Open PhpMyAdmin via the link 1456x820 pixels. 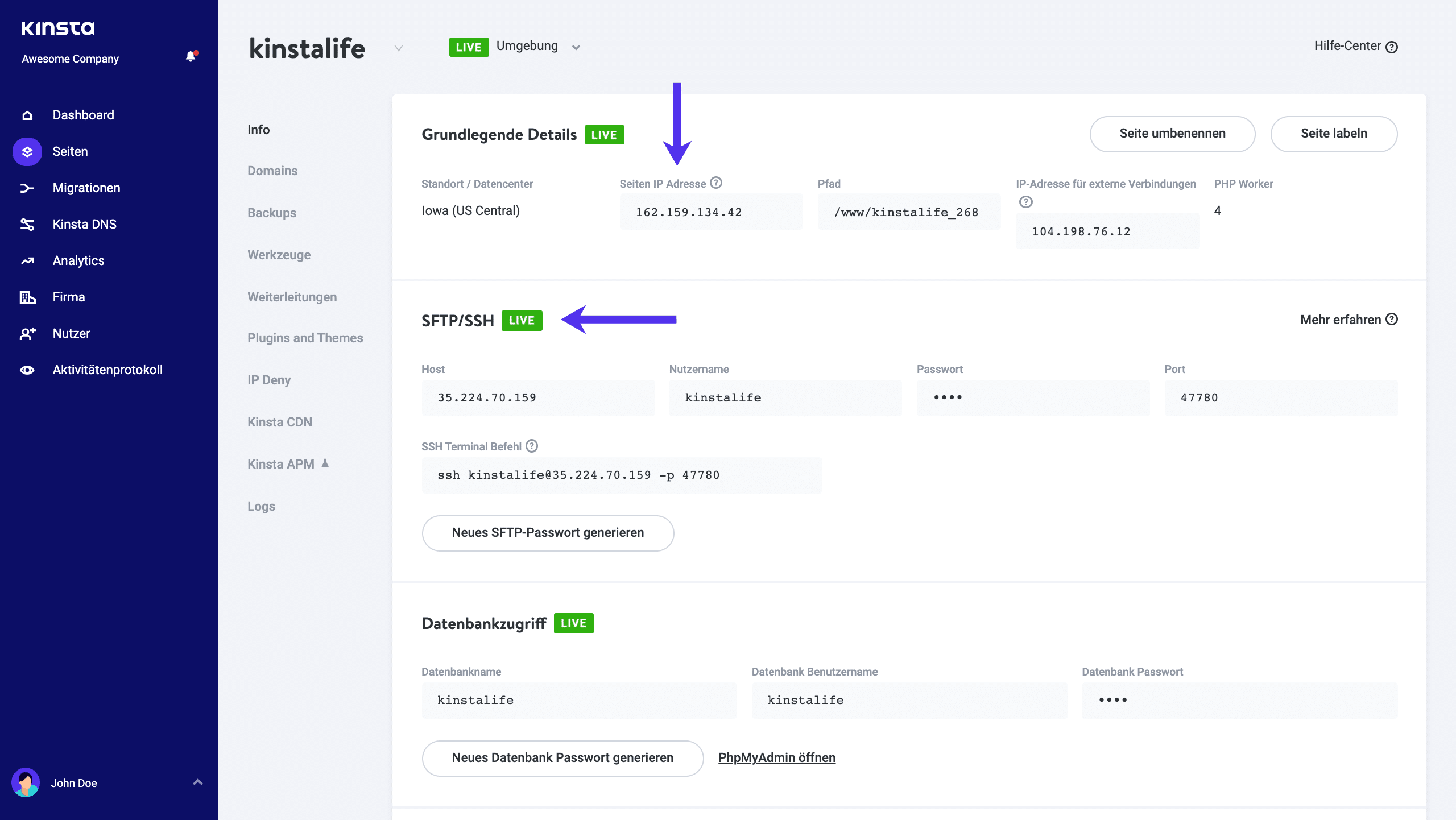coord(776,757)
